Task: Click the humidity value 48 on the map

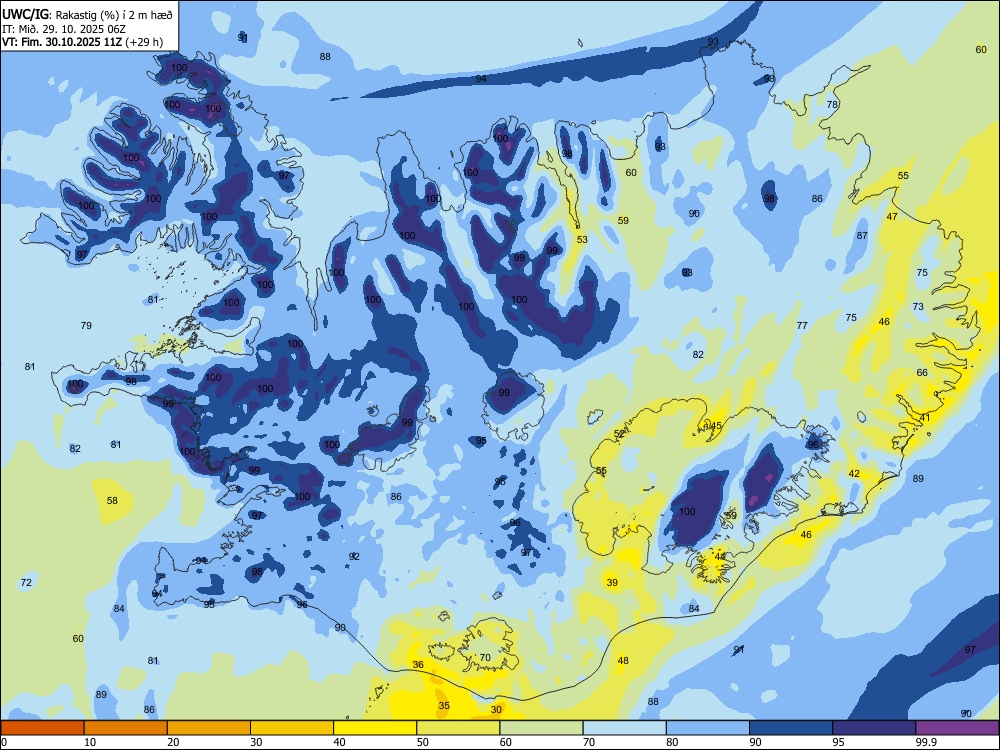Action: (x=623, y=661)
